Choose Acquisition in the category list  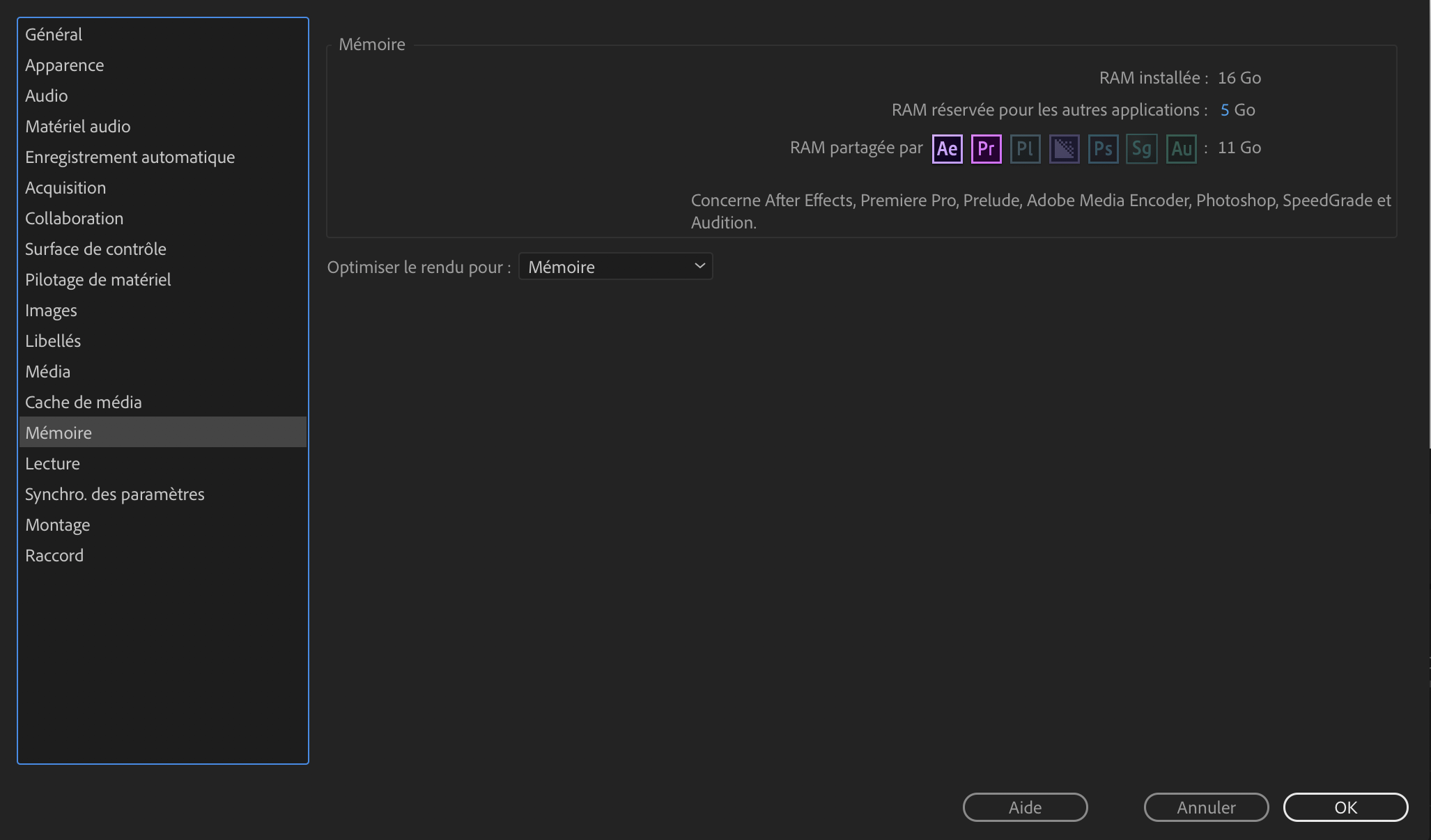tap(162, 187)
